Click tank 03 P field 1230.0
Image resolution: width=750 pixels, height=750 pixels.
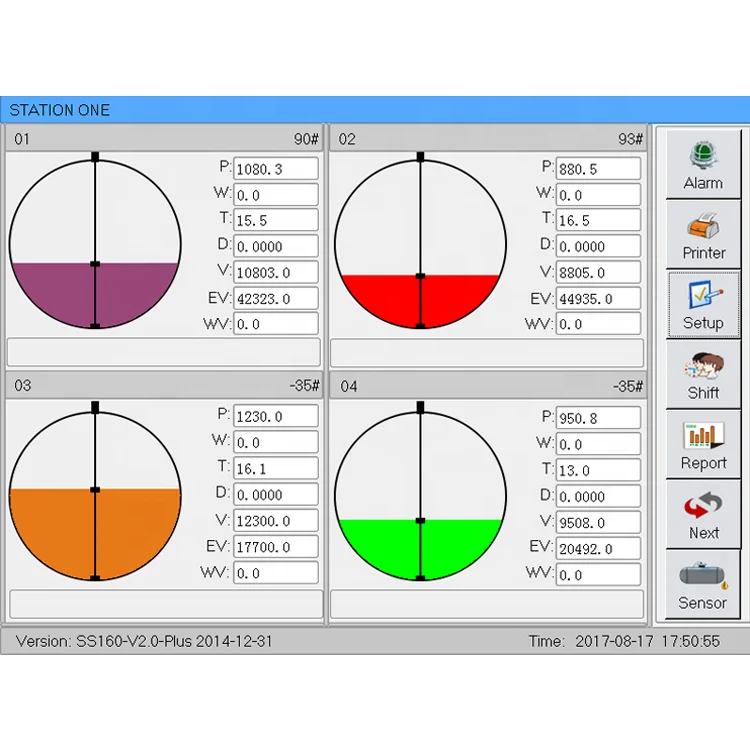tap(276, 416)
